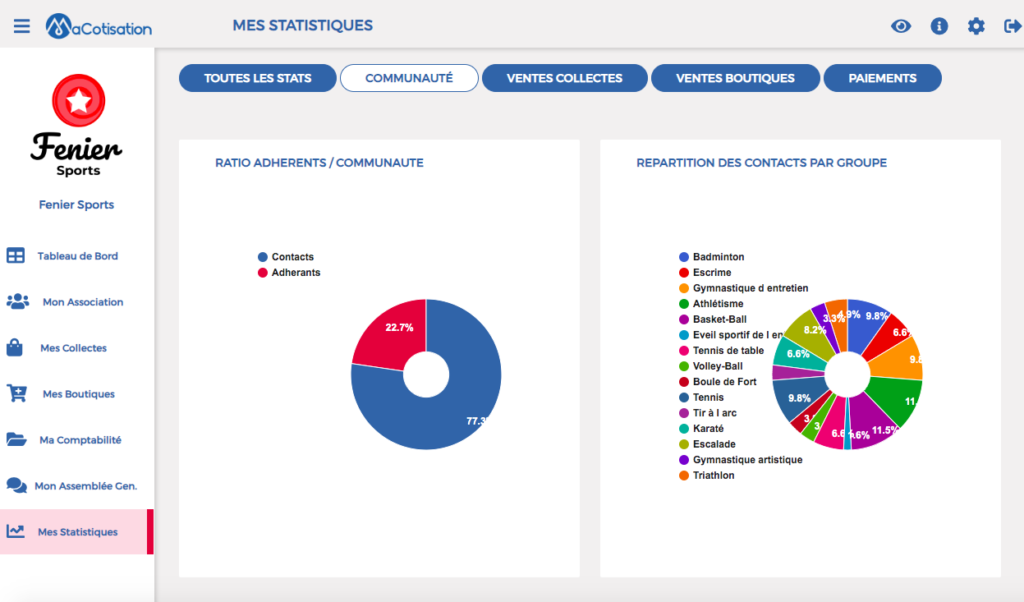Image resolution: width=1024 pixels, height=602 pixels.
Task: Click the eye visibility icon in header
Action: point(901,26)
